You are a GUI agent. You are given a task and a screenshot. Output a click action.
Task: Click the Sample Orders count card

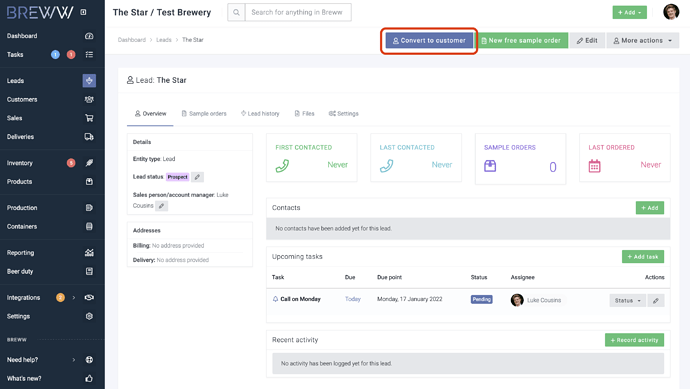(x=520, y=159)
